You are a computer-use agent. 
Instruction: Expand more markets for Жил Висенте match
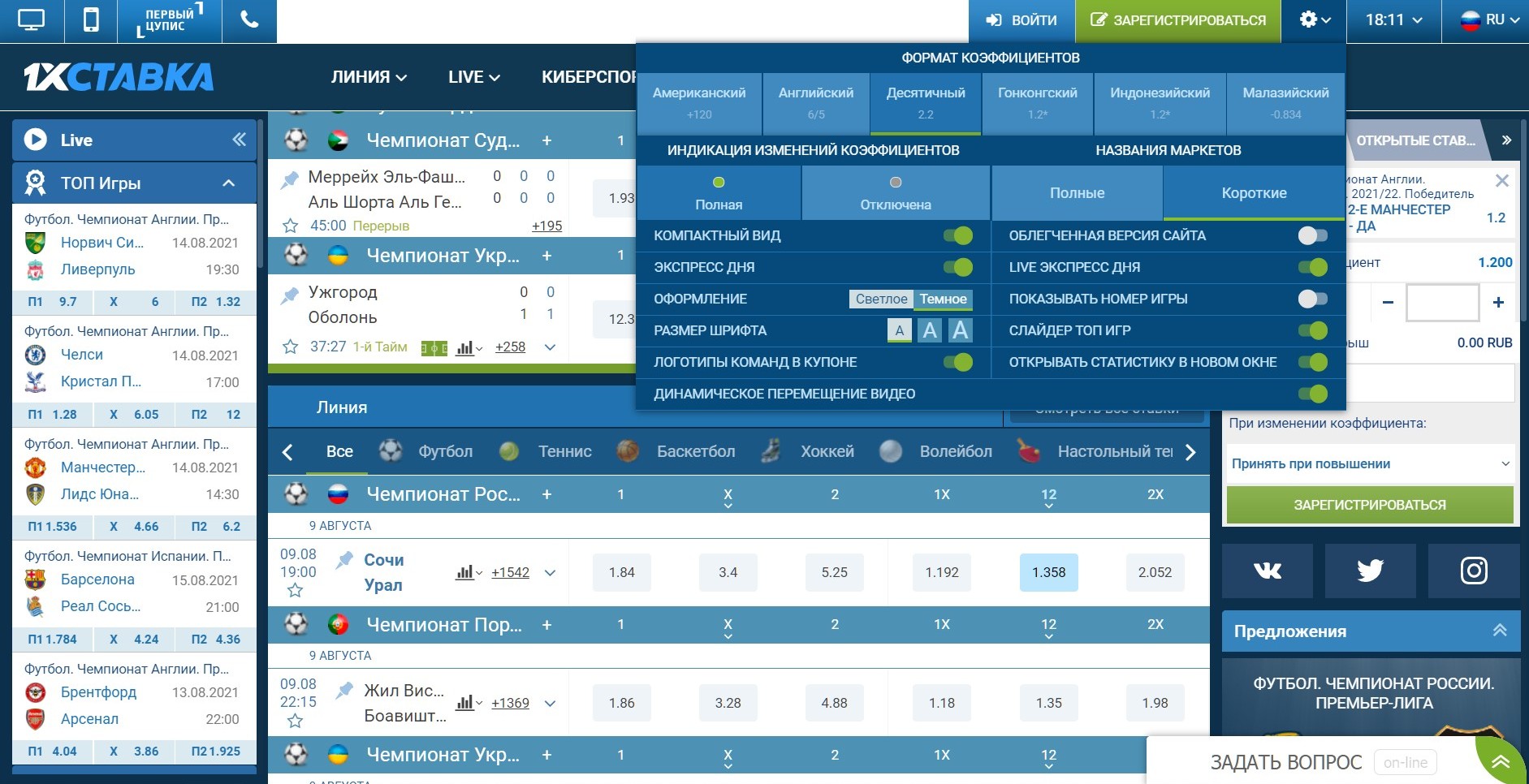point(550,703)
